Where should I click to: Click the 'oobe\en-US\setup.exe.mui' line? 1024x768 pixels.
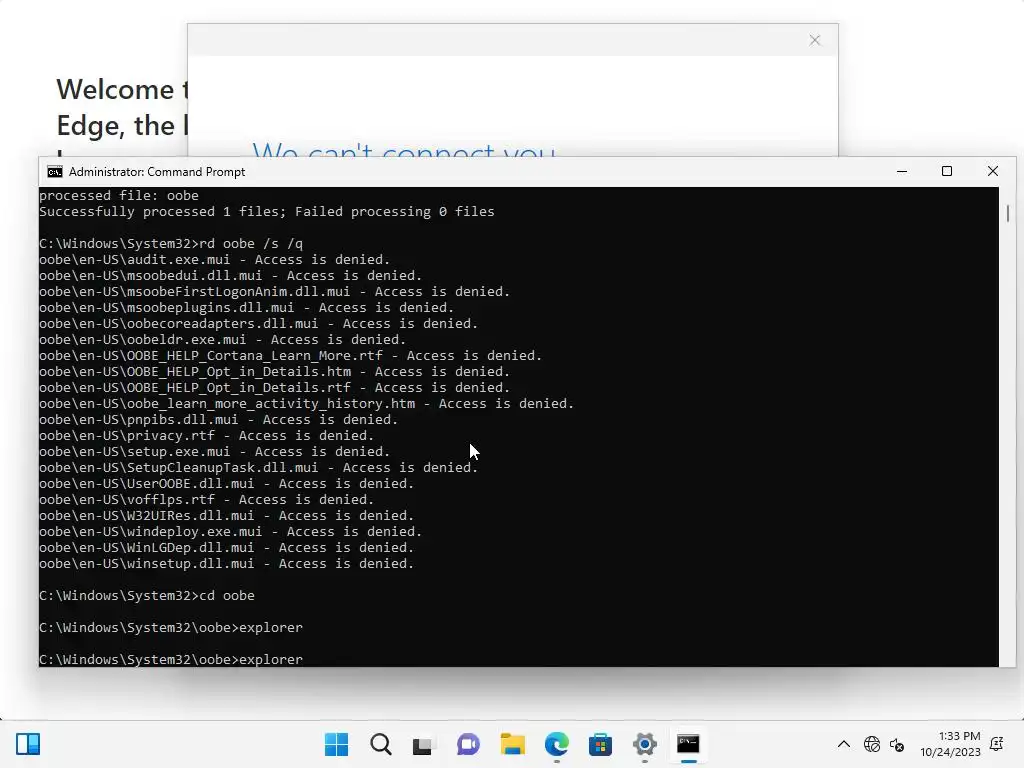pos(214,452)
